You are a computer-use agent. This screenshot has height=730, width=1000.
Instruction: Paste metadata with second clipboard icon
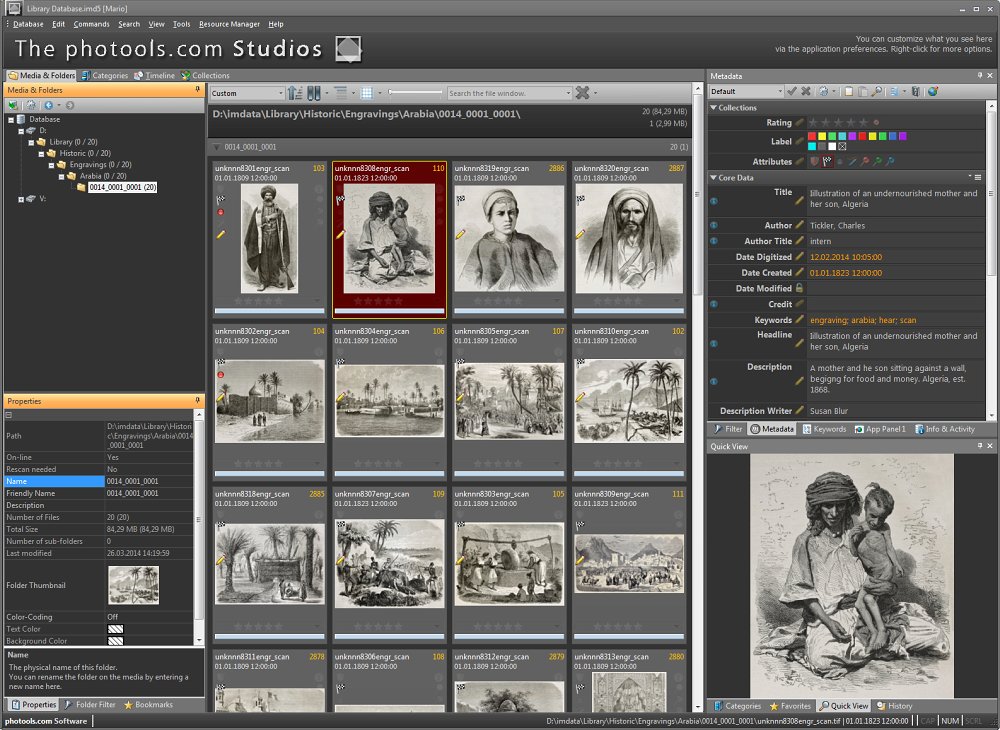(863, 91)
